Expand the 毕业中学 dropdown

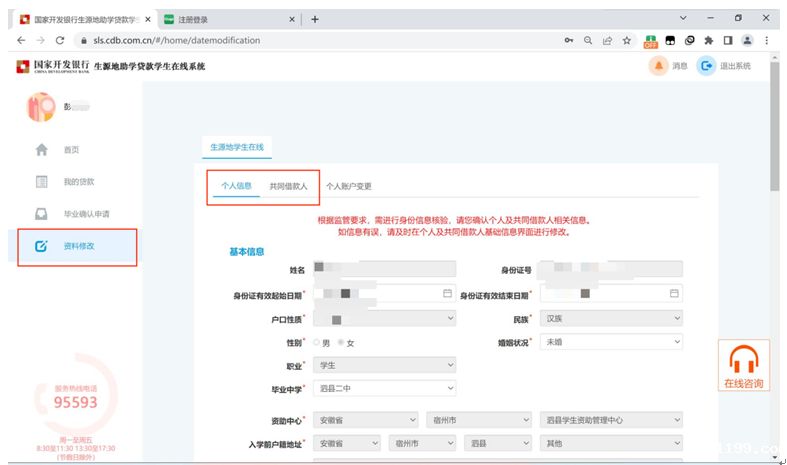[x=384, y=388]
